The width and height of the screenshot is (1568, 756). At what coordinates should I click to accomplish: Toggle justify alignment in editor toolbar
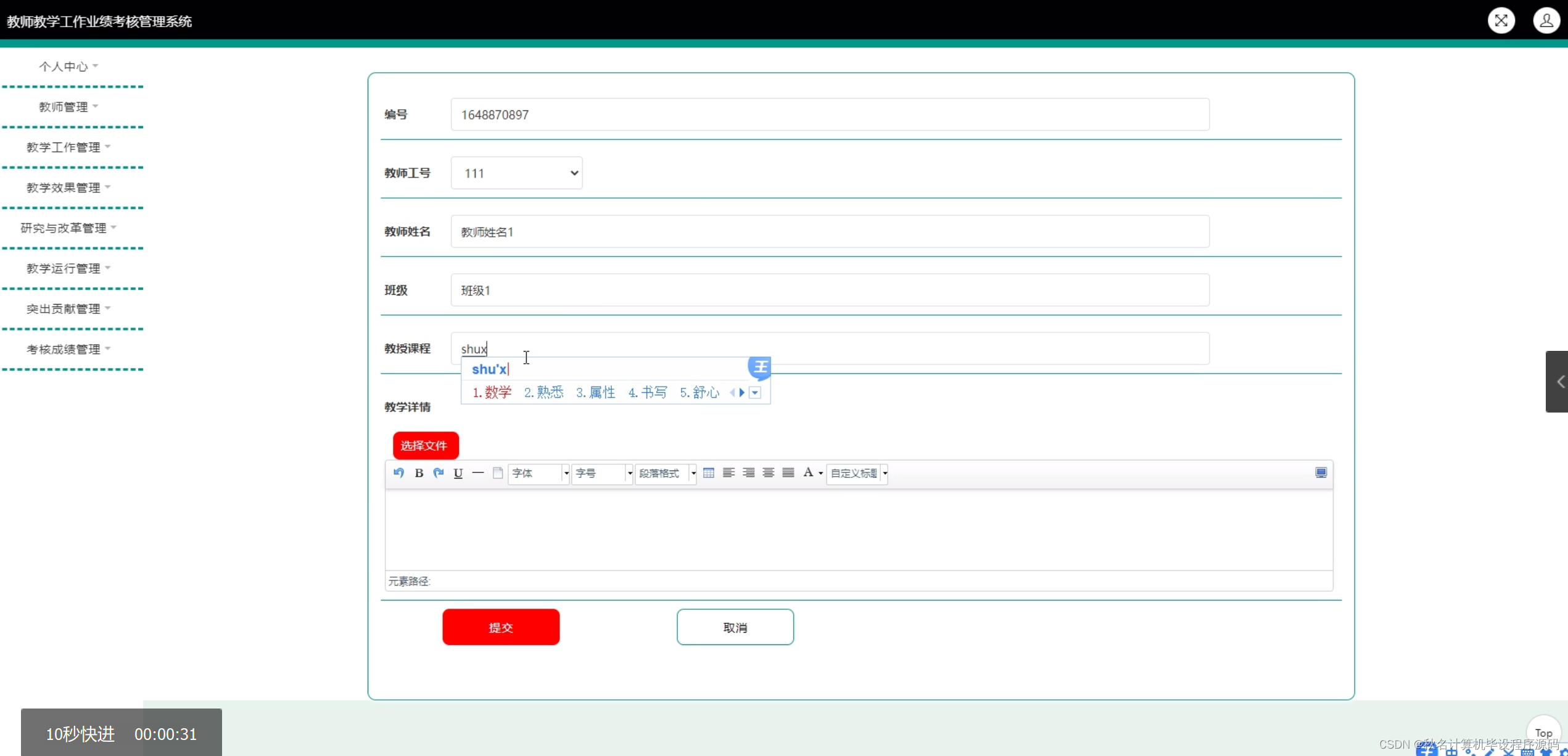pyautogui.click(x=788, y=473)
